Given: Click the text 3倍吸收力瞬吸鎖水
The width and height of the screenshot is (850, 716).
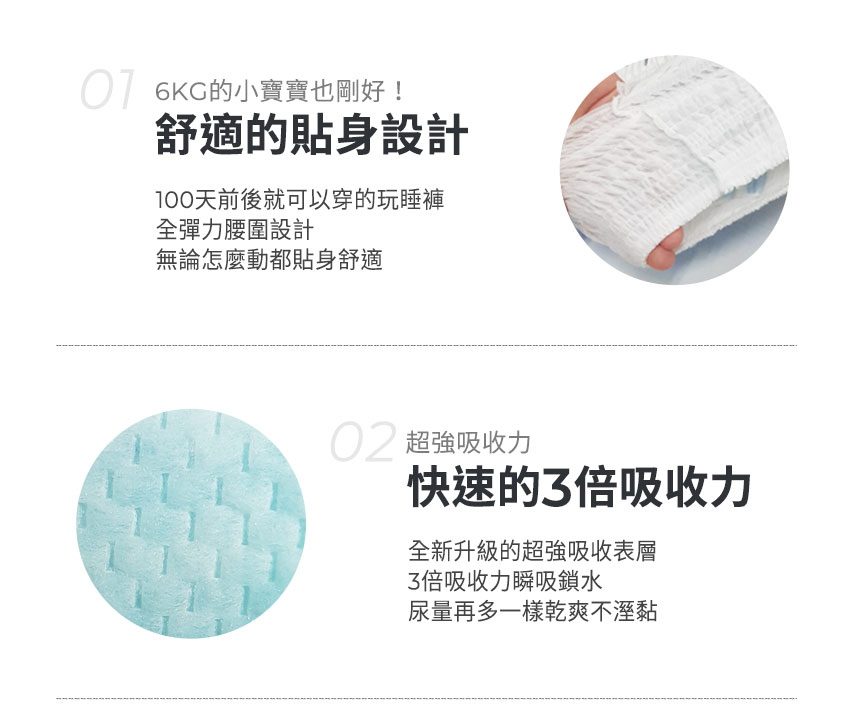Looking at the screenshot, I should 505,582.
